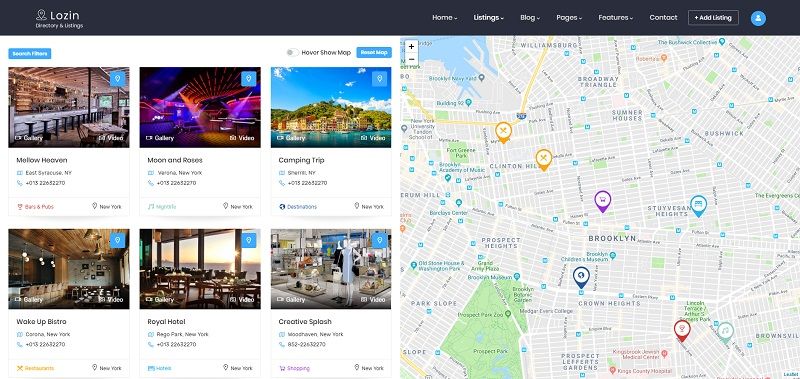
Task: Select the red bar marker on map
Action: coord(682,331)
